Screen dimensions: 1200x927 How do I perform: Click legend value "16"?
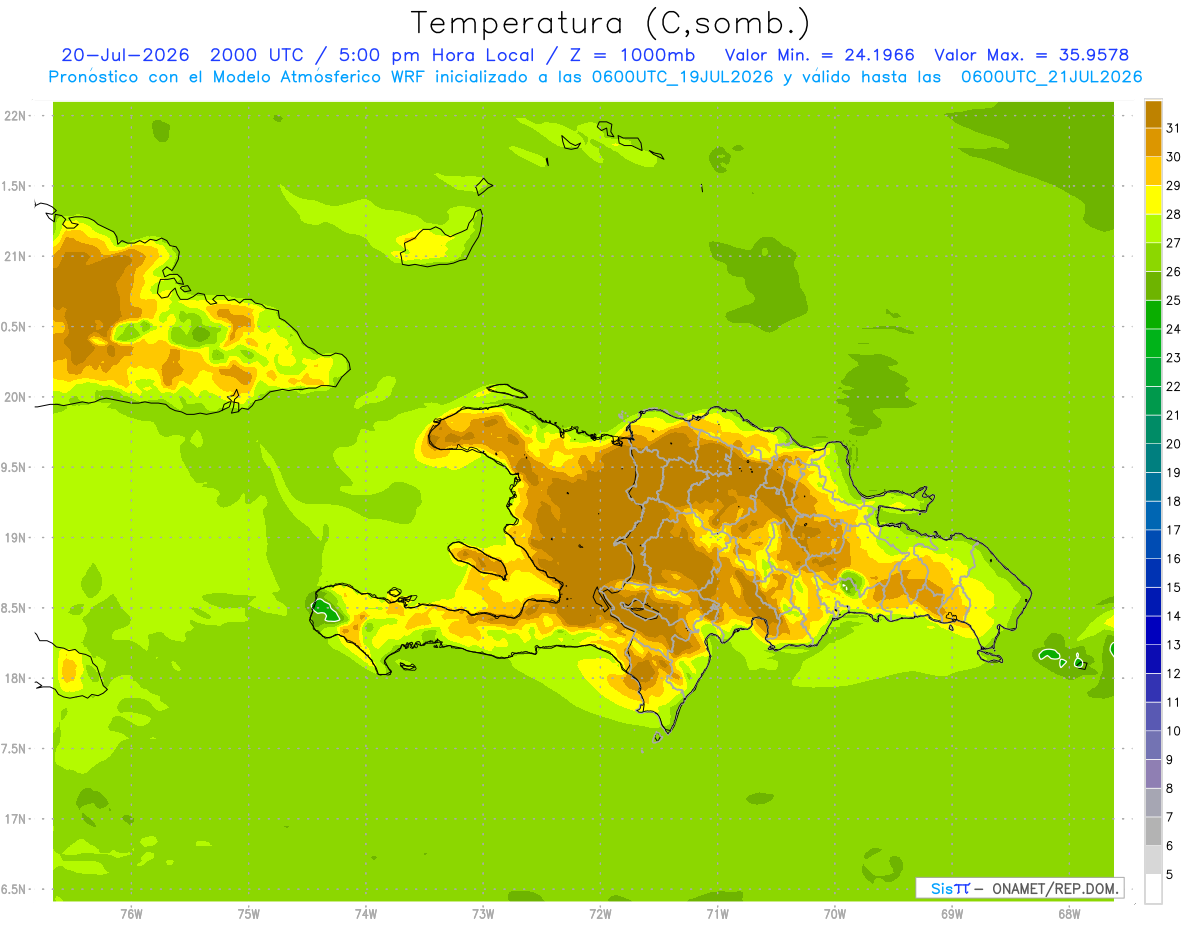(1173, 559)
